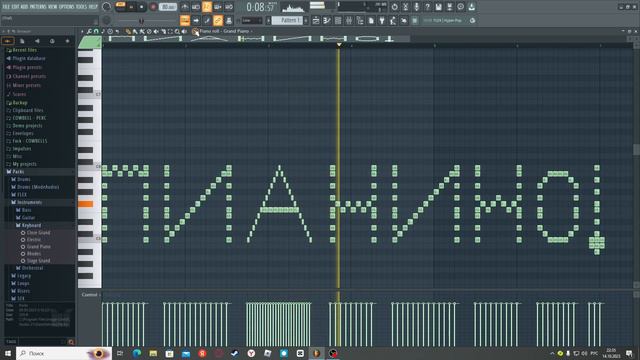Click the render to audio file icon
The image size is (640, 360).
[449, 7]
